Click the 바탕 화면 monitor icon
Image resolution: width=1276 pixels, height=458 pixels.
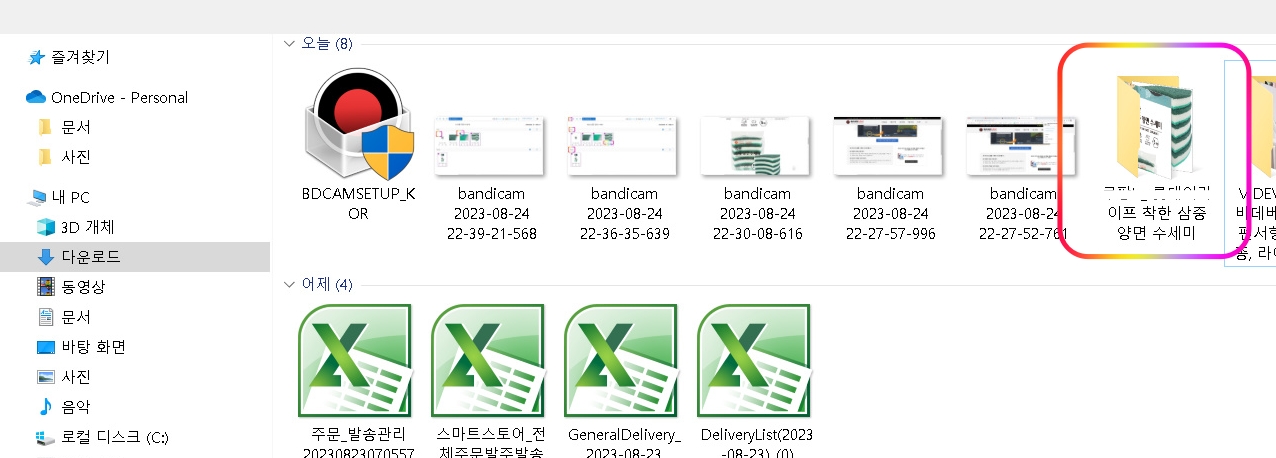click(x=45, y=347)
